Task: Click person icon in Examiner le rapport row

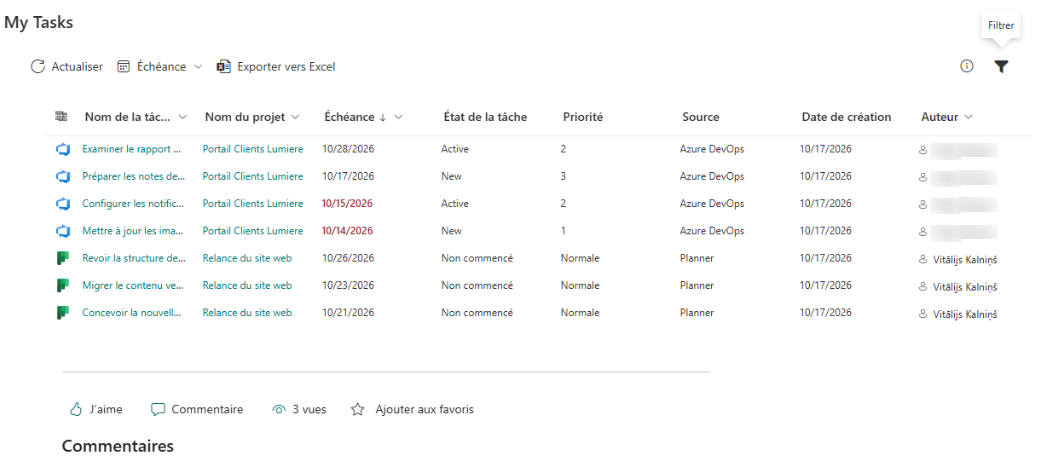Action: pyautogui.click(x=923, y=151)
